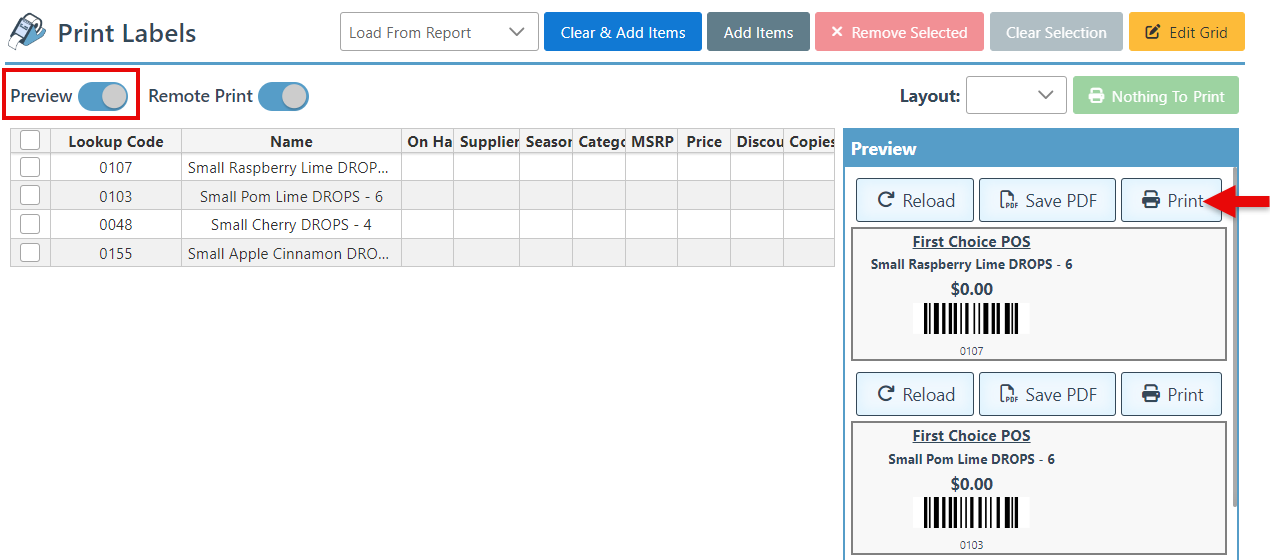Open the Load From Report dropdown

coord(439,32)
